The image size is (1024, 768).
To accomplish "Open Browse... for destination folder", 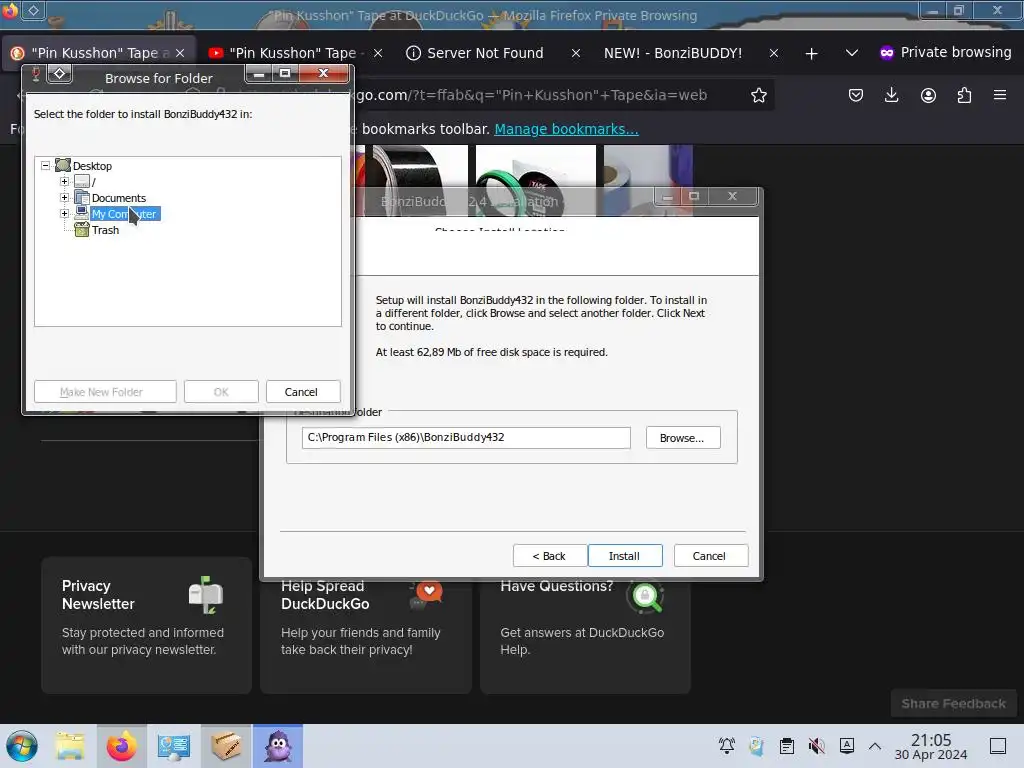I will point(682,438).
